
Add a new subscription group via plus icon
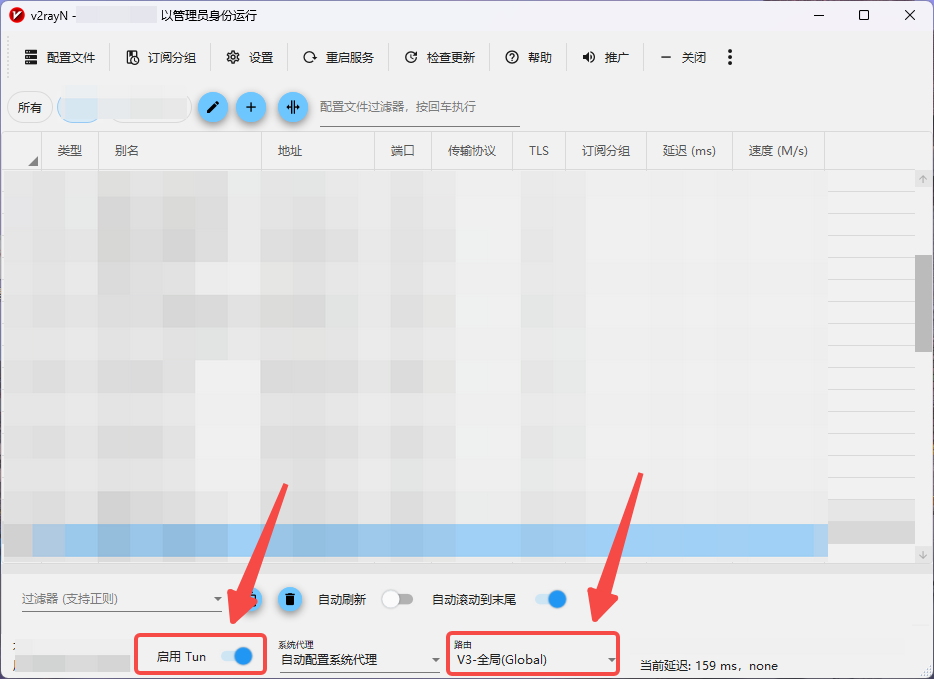click(251, 107)
